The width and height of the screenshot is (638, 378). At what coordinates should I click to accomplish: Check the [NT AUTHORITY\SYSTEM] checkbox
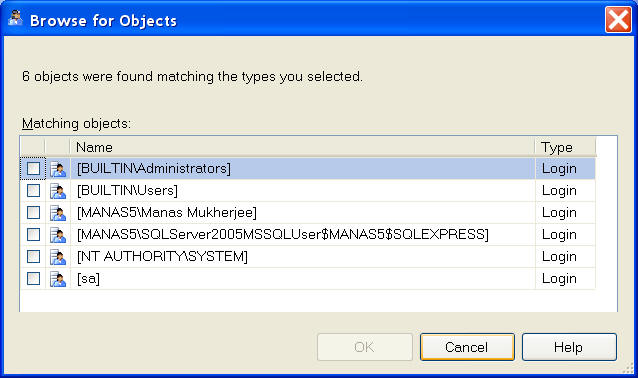pyautogui.click(x=33, y=256)
